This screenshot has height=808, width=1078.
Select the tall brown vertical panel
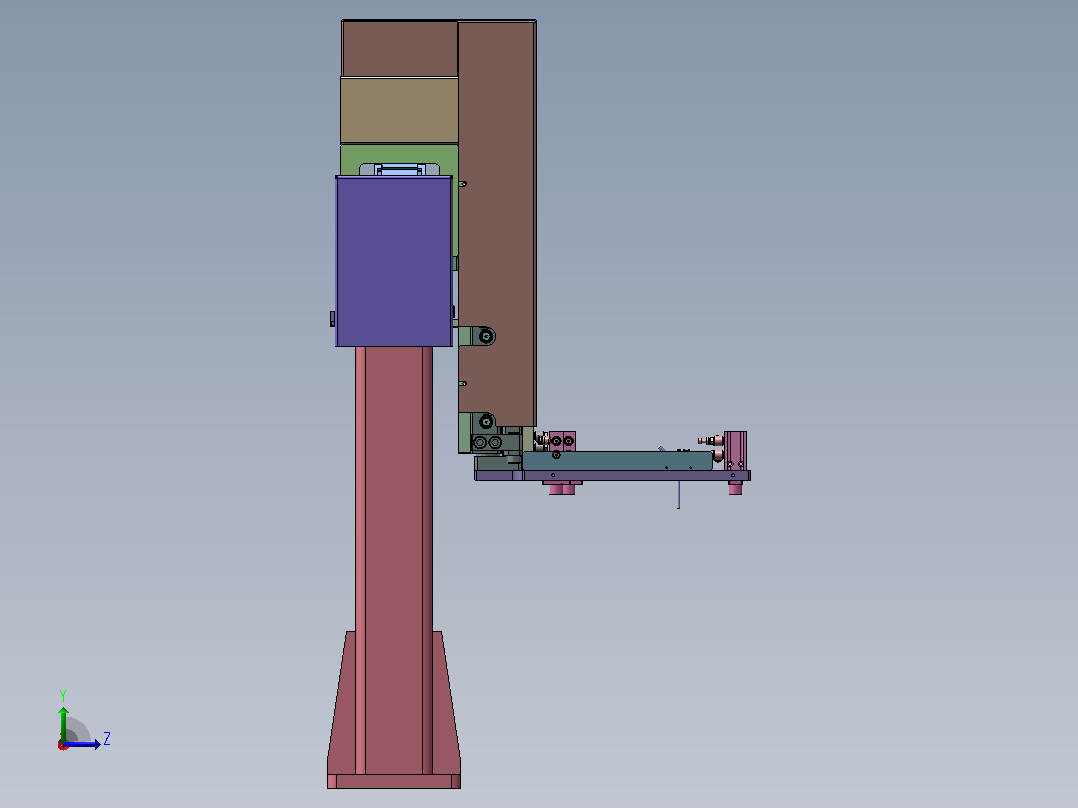[x=497, y=223]
